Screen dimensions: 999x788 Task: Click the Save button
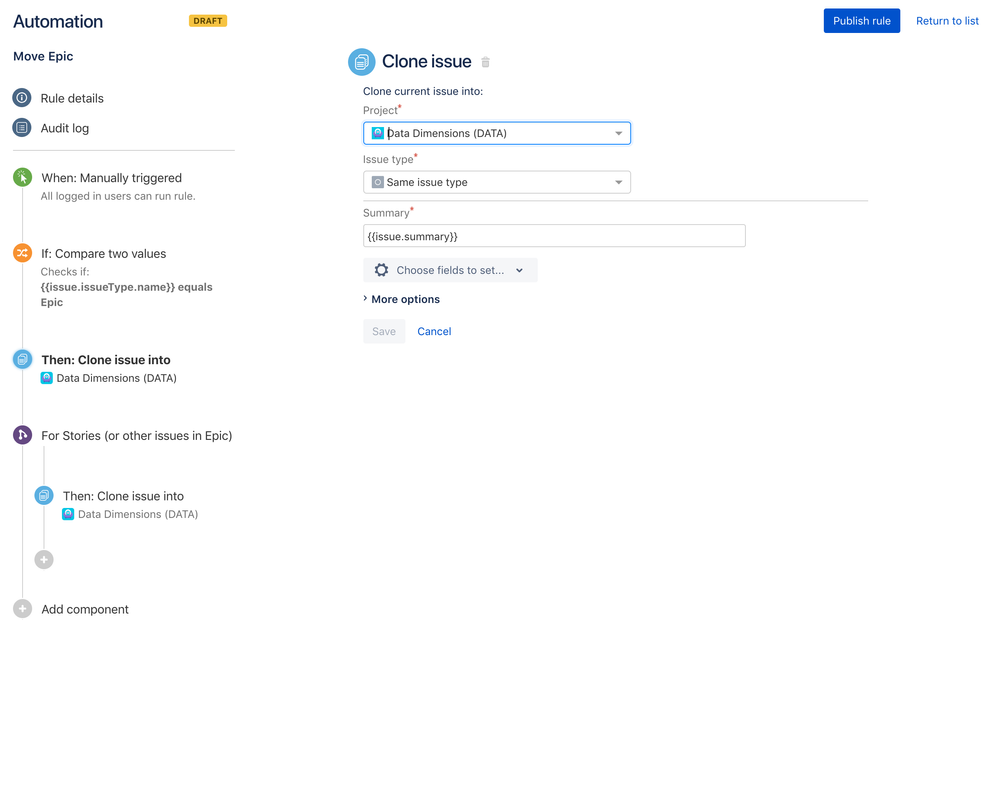click(x=384, y=331)
